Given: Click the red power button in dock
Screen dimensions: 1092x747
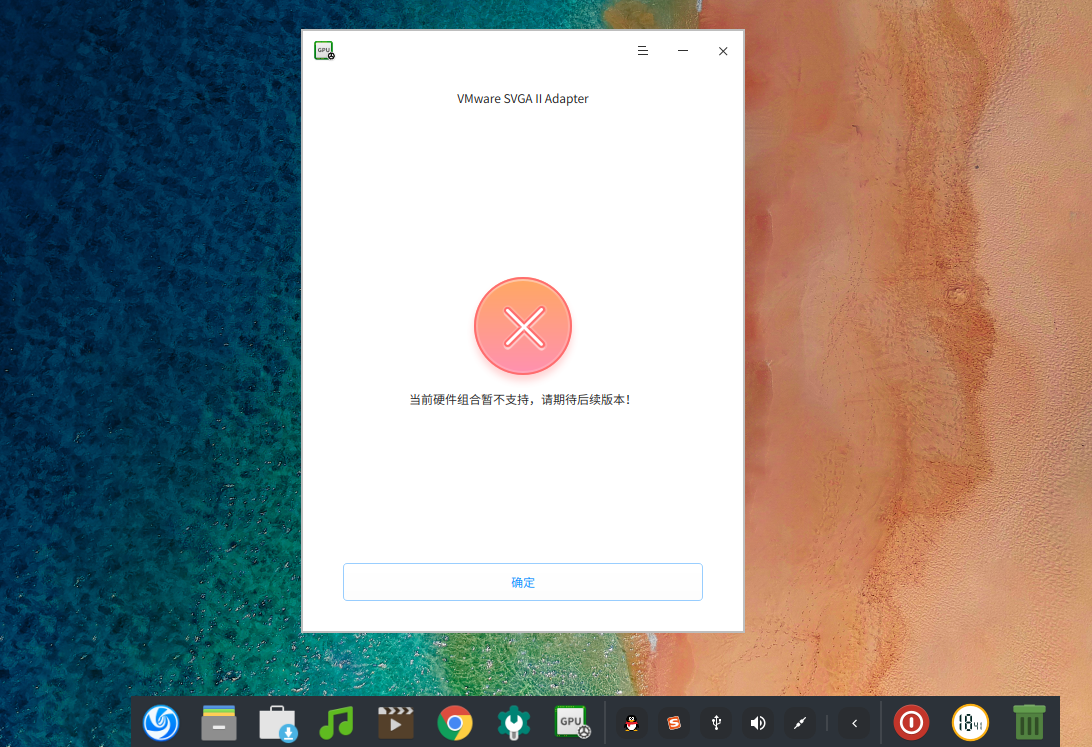Looking at the screenshot, I should [911, 723].
